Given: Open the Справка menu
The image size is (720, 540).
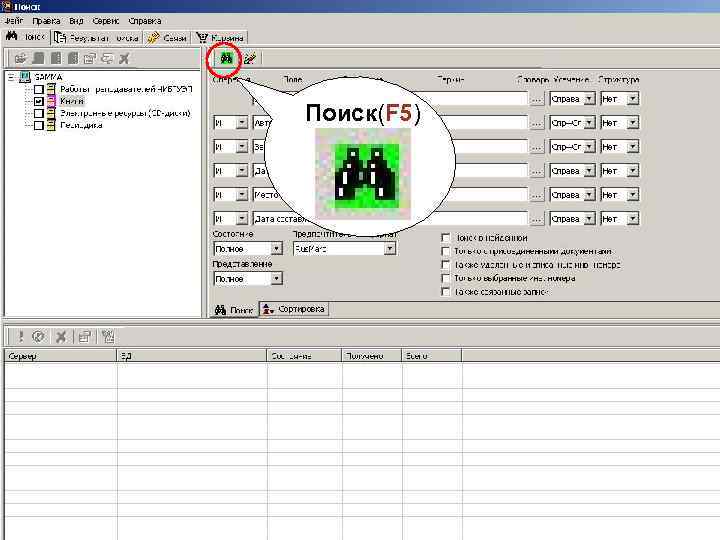Looking at the screenshot, I should (x=145, y=21).
